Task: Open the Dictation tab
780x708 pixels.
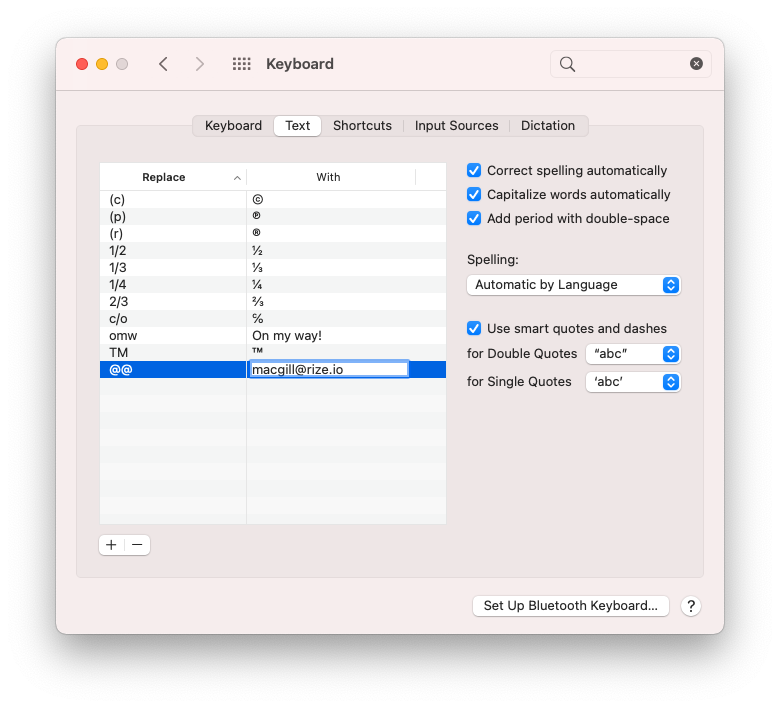Action: pyautogui.click(x=548, y=125)
